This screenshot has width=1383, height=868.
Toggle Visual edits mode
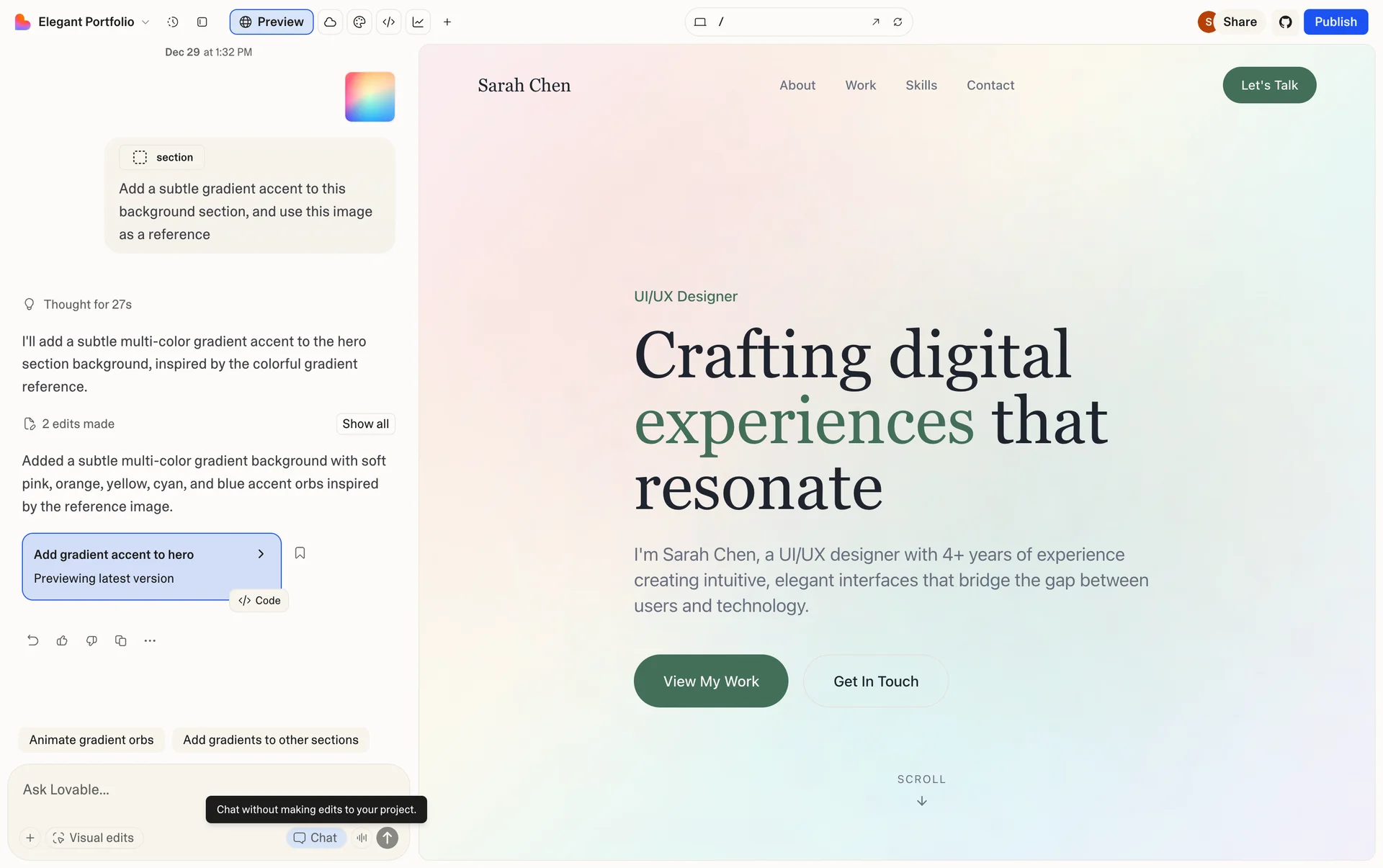tap(94, 838)
